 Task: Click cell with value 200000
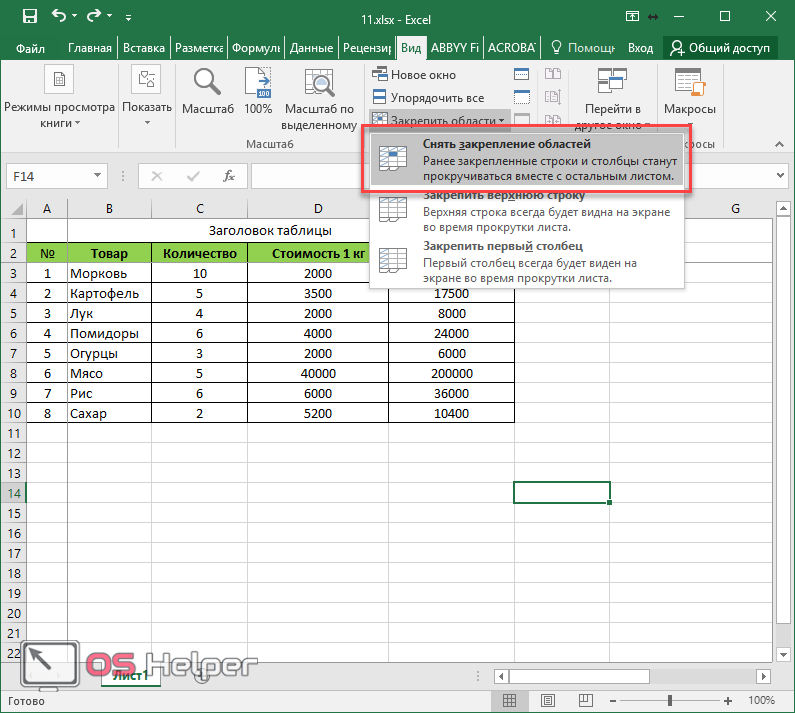pos(452,373)
